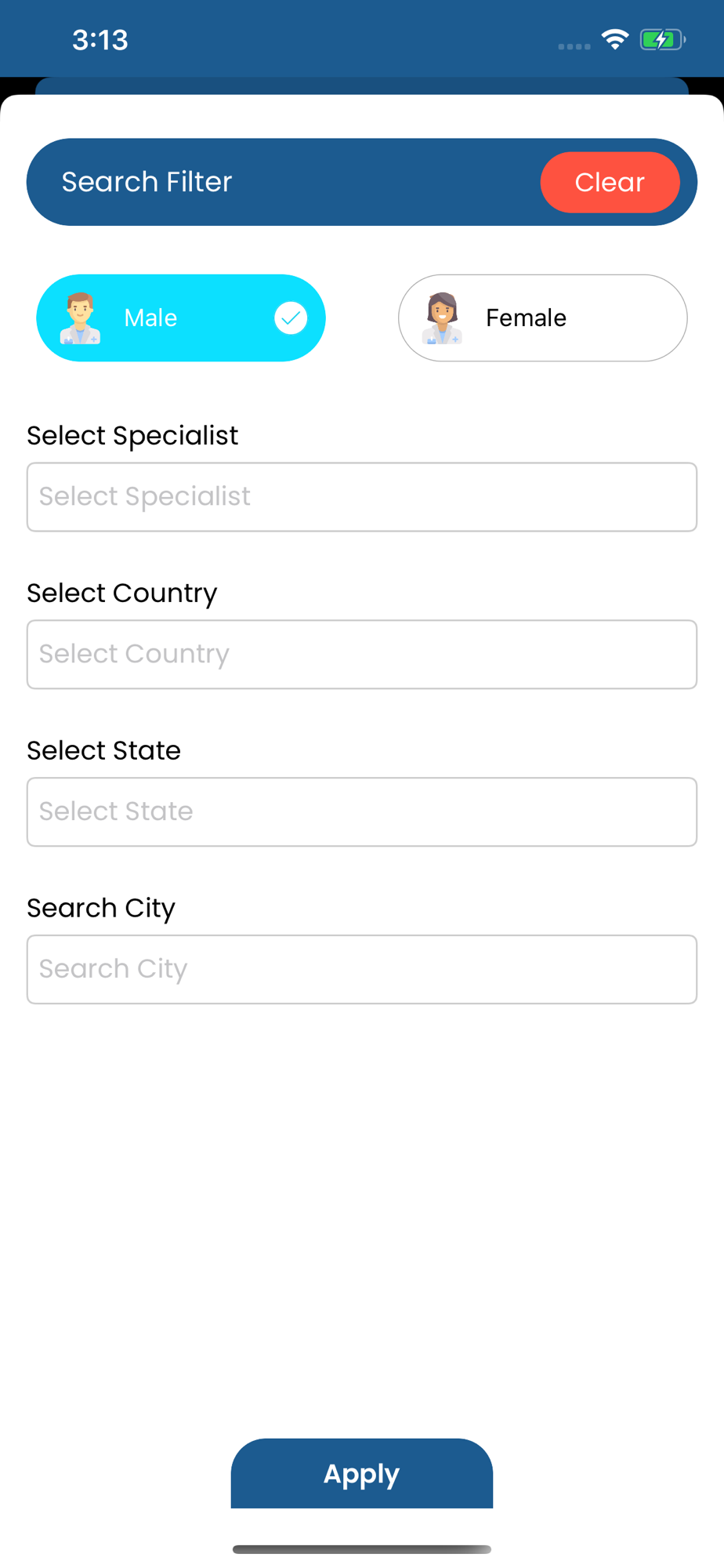
Task: Select the Male text on gender option
Action: 150,318
